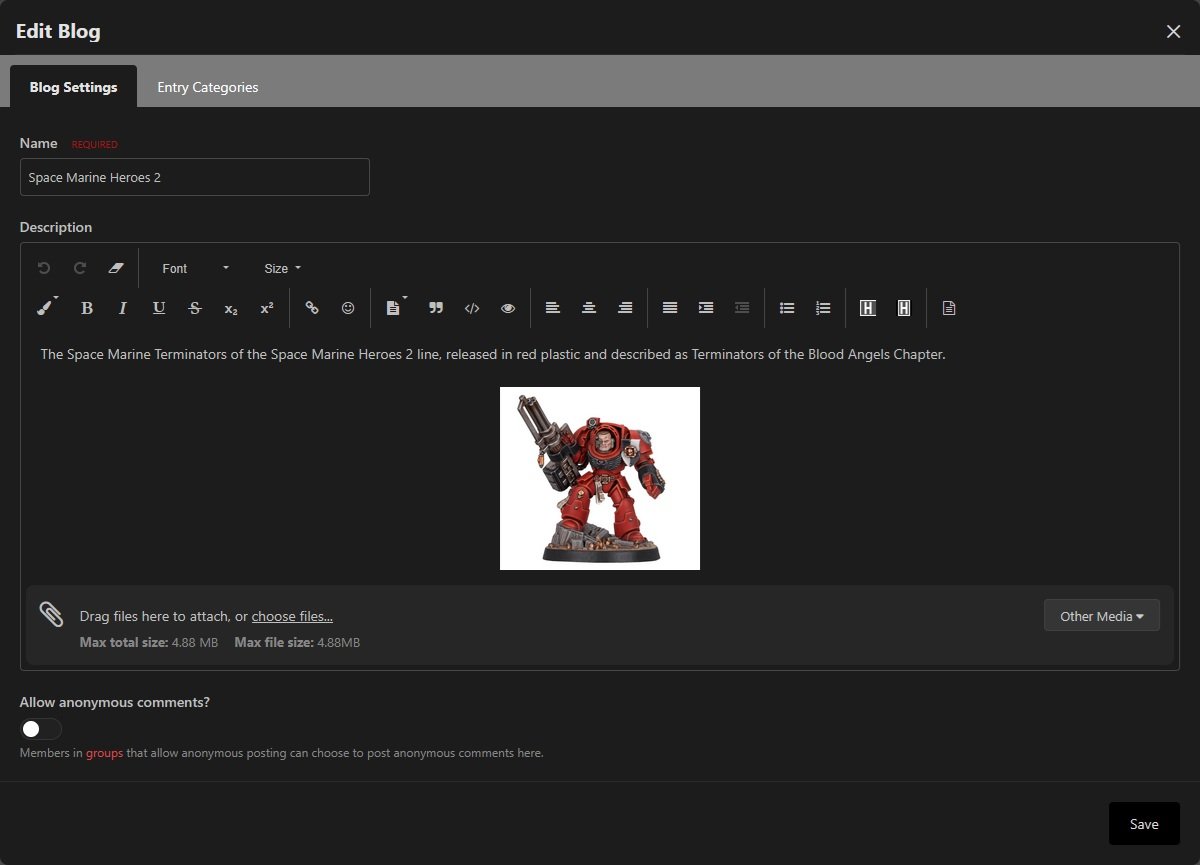The image size is (1200, 865).
Task: Insert a quote block
Action: point(436,308)
